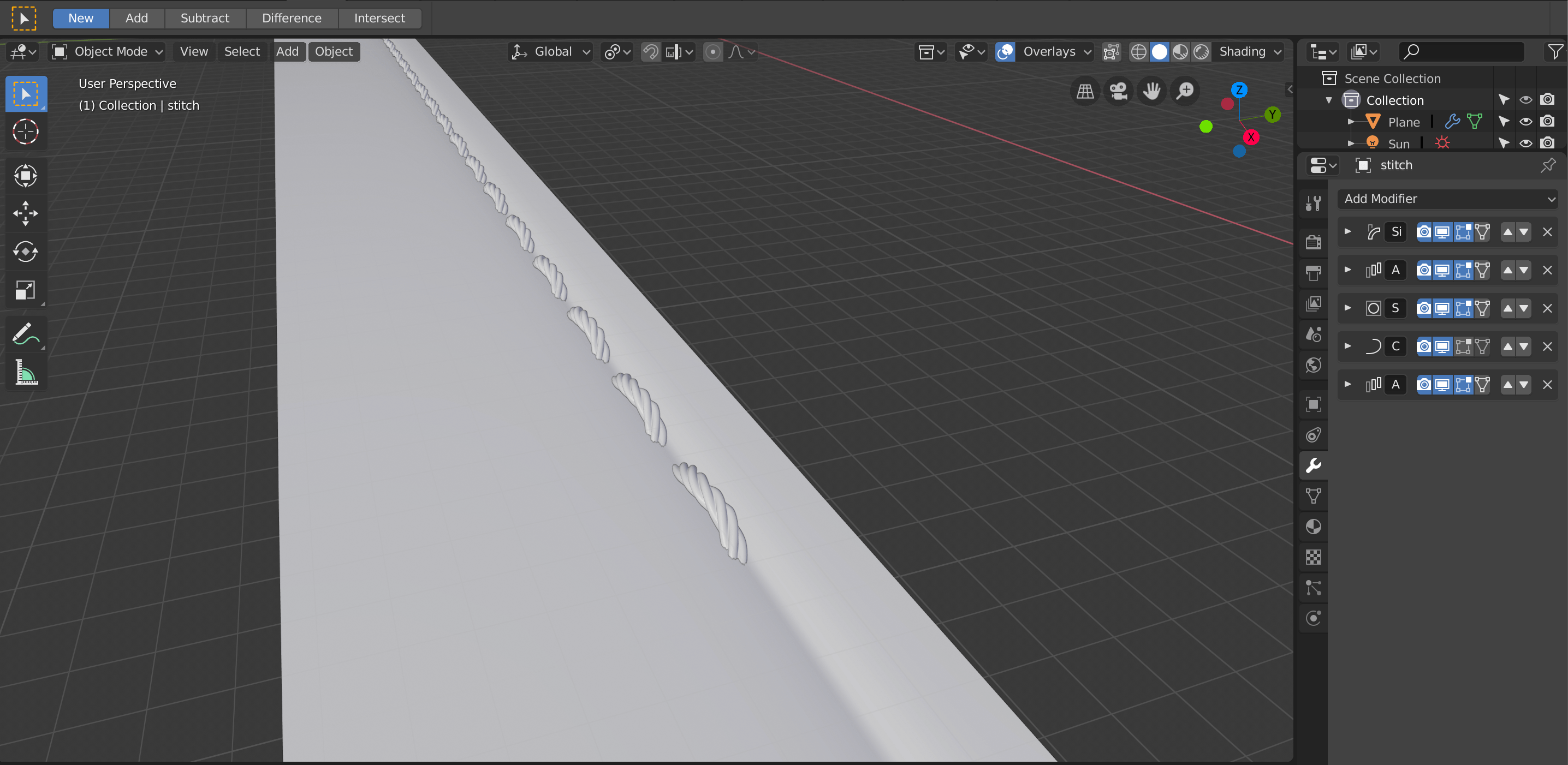Toggle snapping magnet in header
This screenshot has height=765, width=1568.
650,52
